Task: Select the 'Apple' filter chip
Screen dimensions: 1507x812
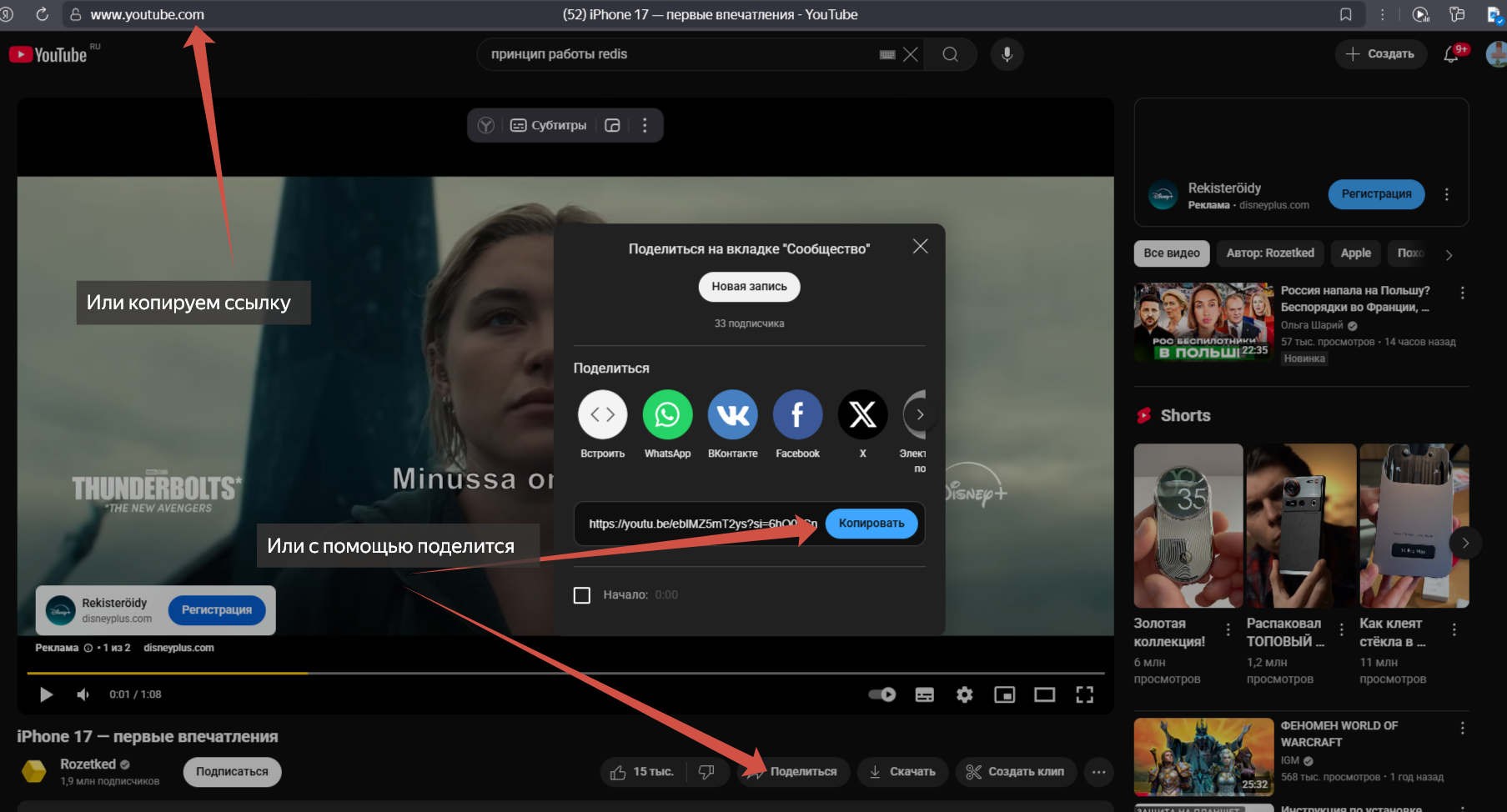Action: tap(1355, 253)
